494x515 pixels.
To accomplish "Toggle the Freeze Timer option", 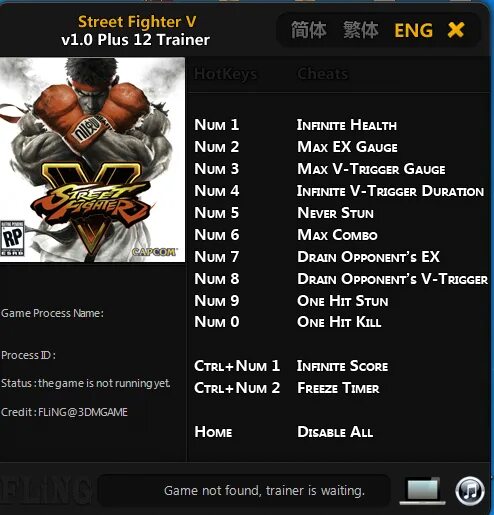I will 338,388.
